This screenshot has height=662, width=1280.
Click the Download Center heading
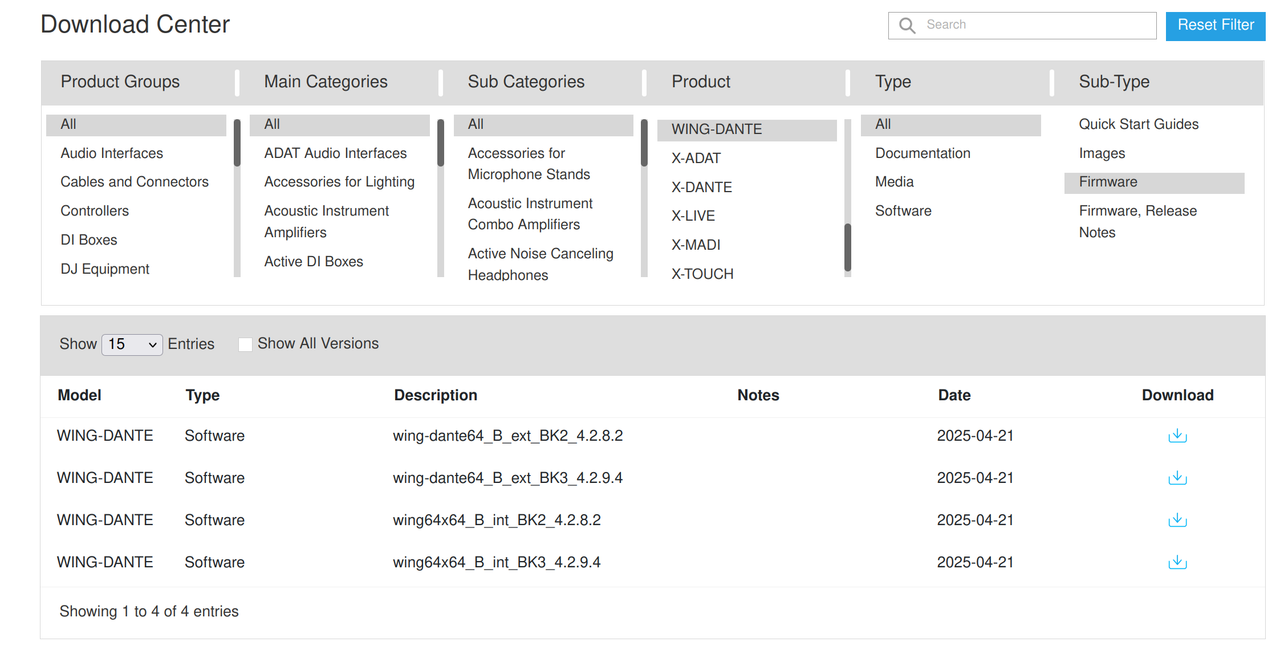tap(135, 25)
